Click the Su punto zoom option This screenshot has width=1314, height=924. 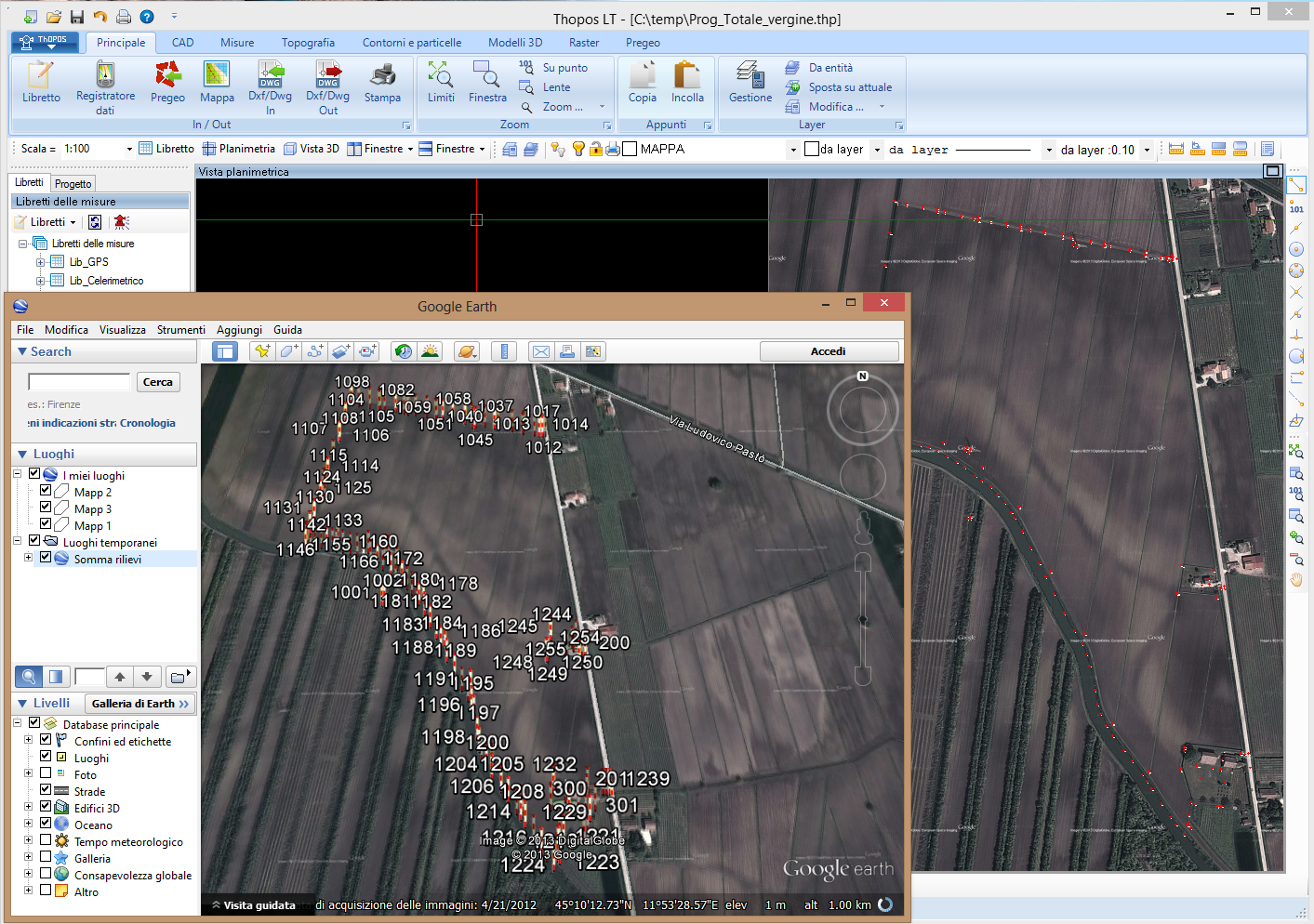[x=553, y=67]
